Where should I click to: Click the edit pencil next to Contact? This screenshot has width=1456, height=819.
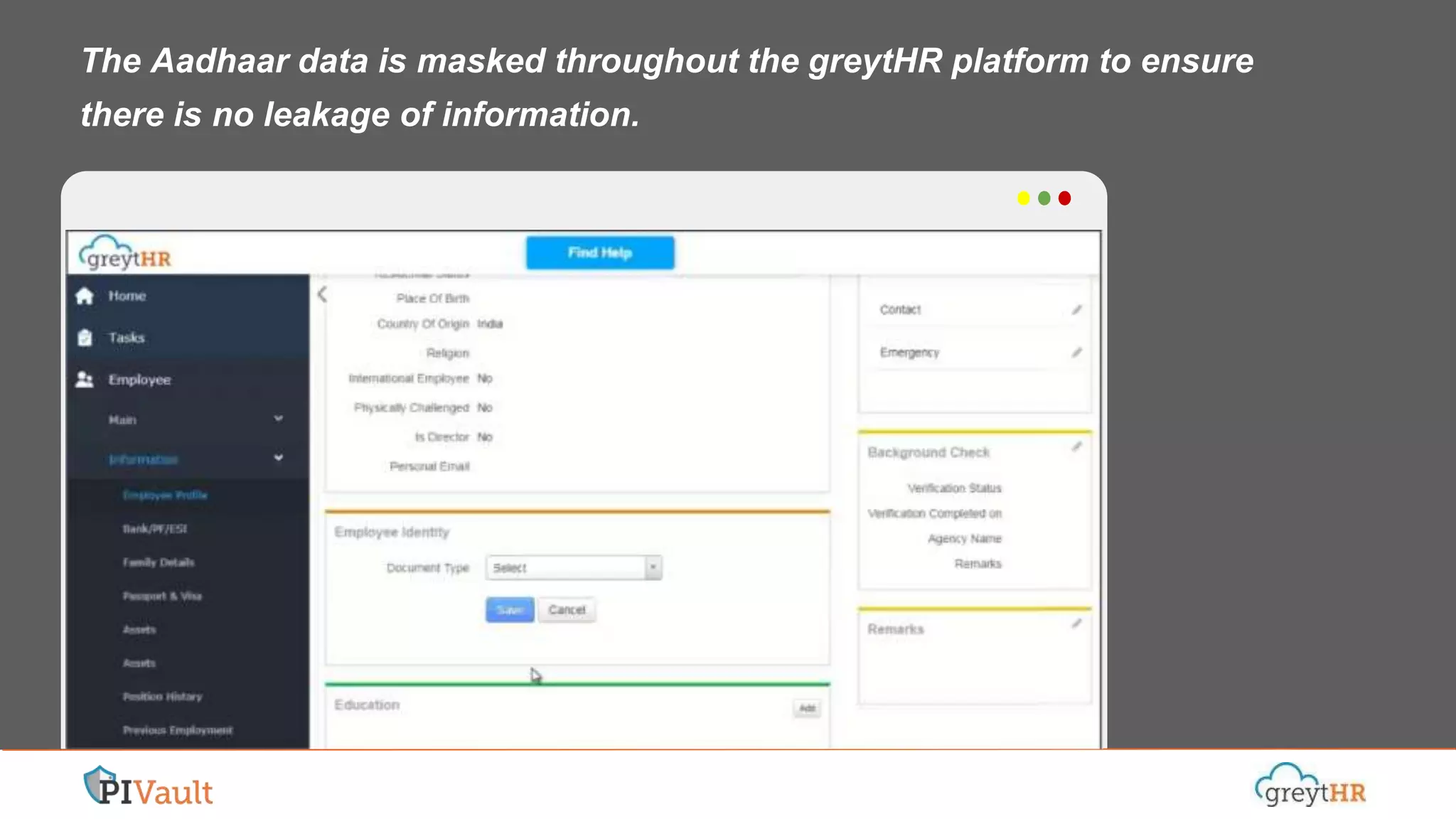[1076, 310]
